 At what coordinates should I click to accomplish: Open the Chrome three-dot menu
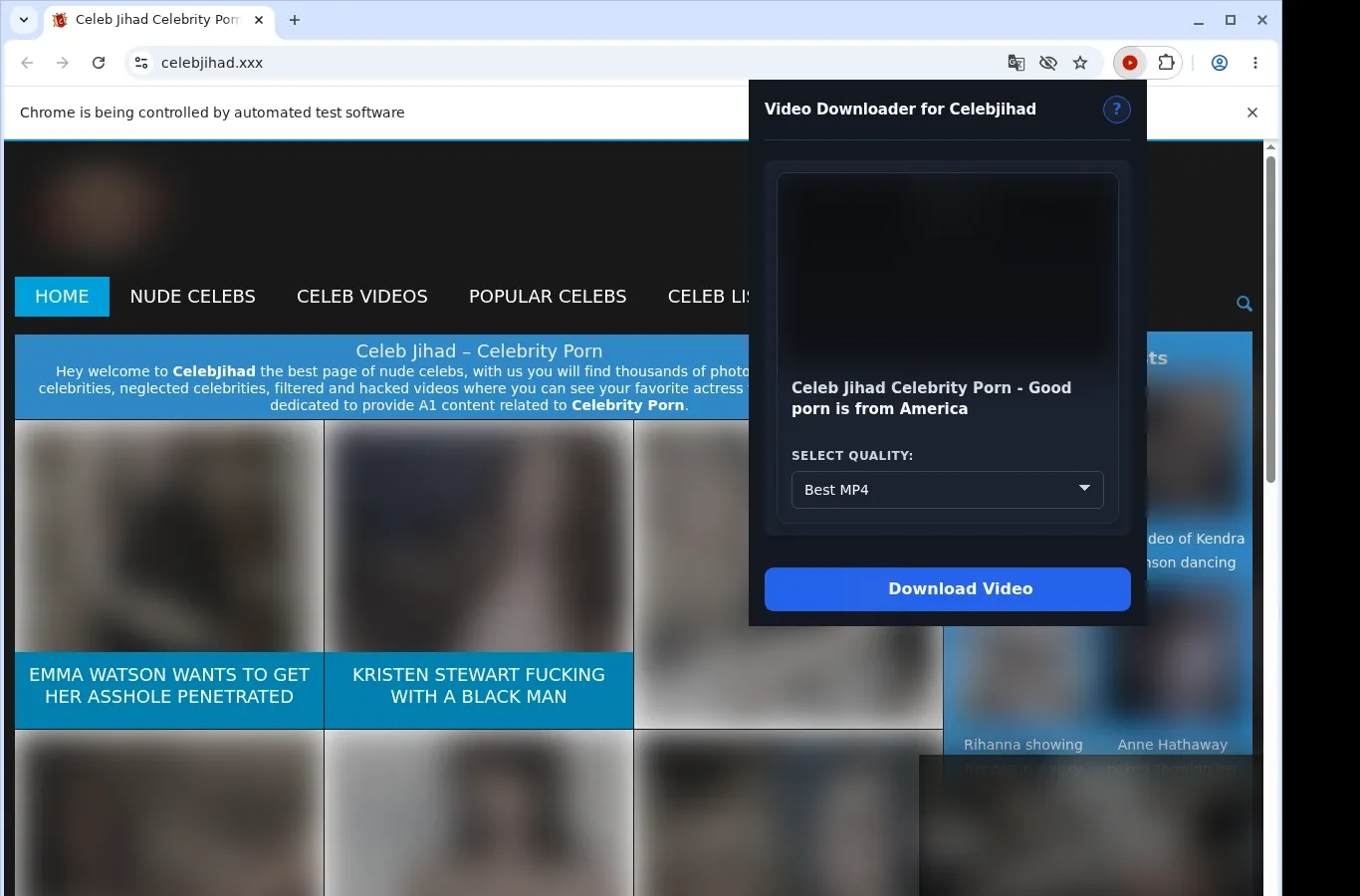1255,63
